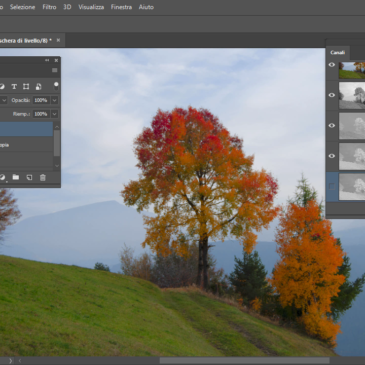Image resolution: width=365 pixels, height=365 pixels.
Task: Click the layers list scroll-up arrow
Action: coord(57,127)
